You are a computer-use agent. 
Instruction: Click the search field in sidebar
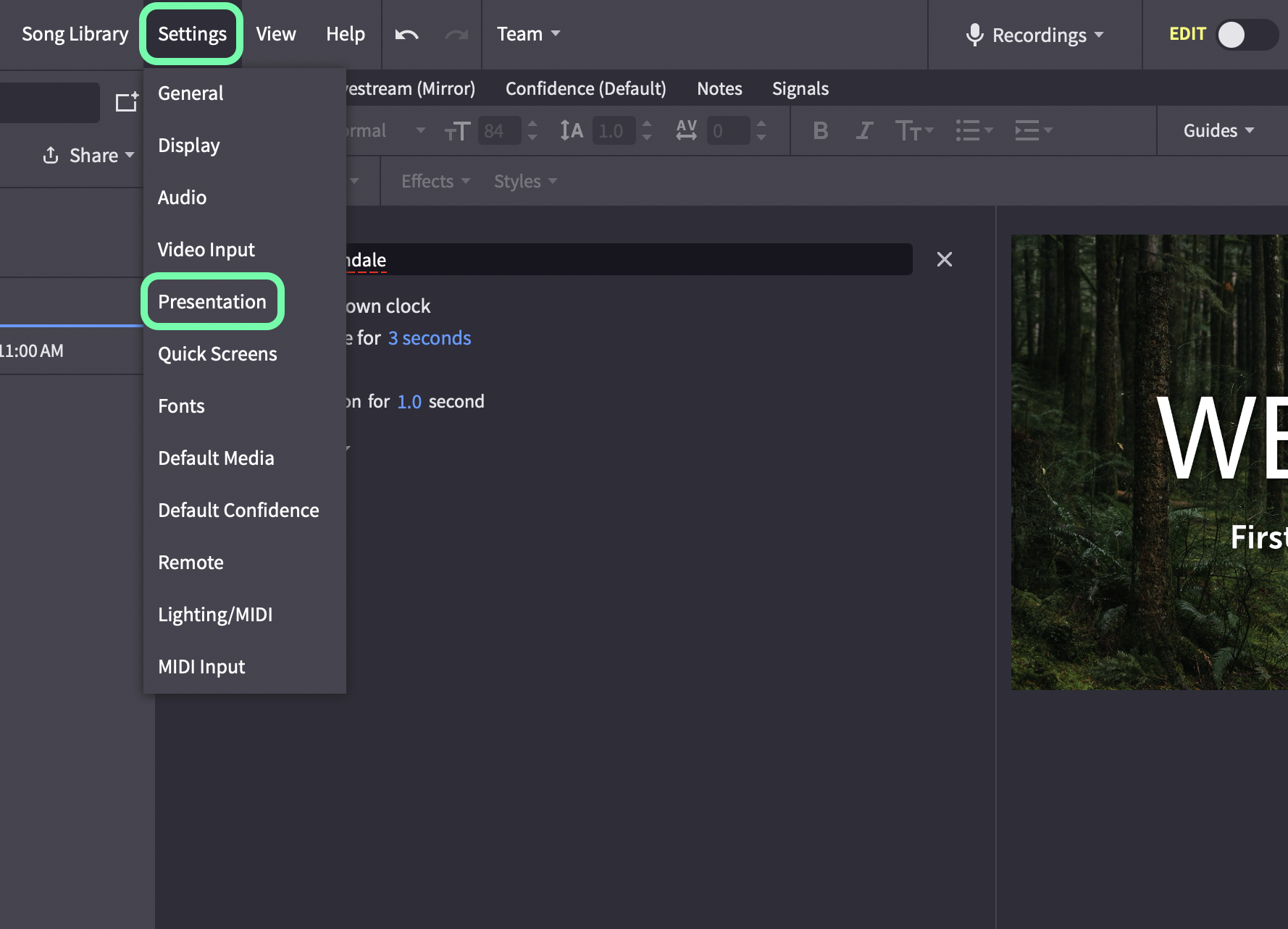pyautogui.click(x=49, y=102)
